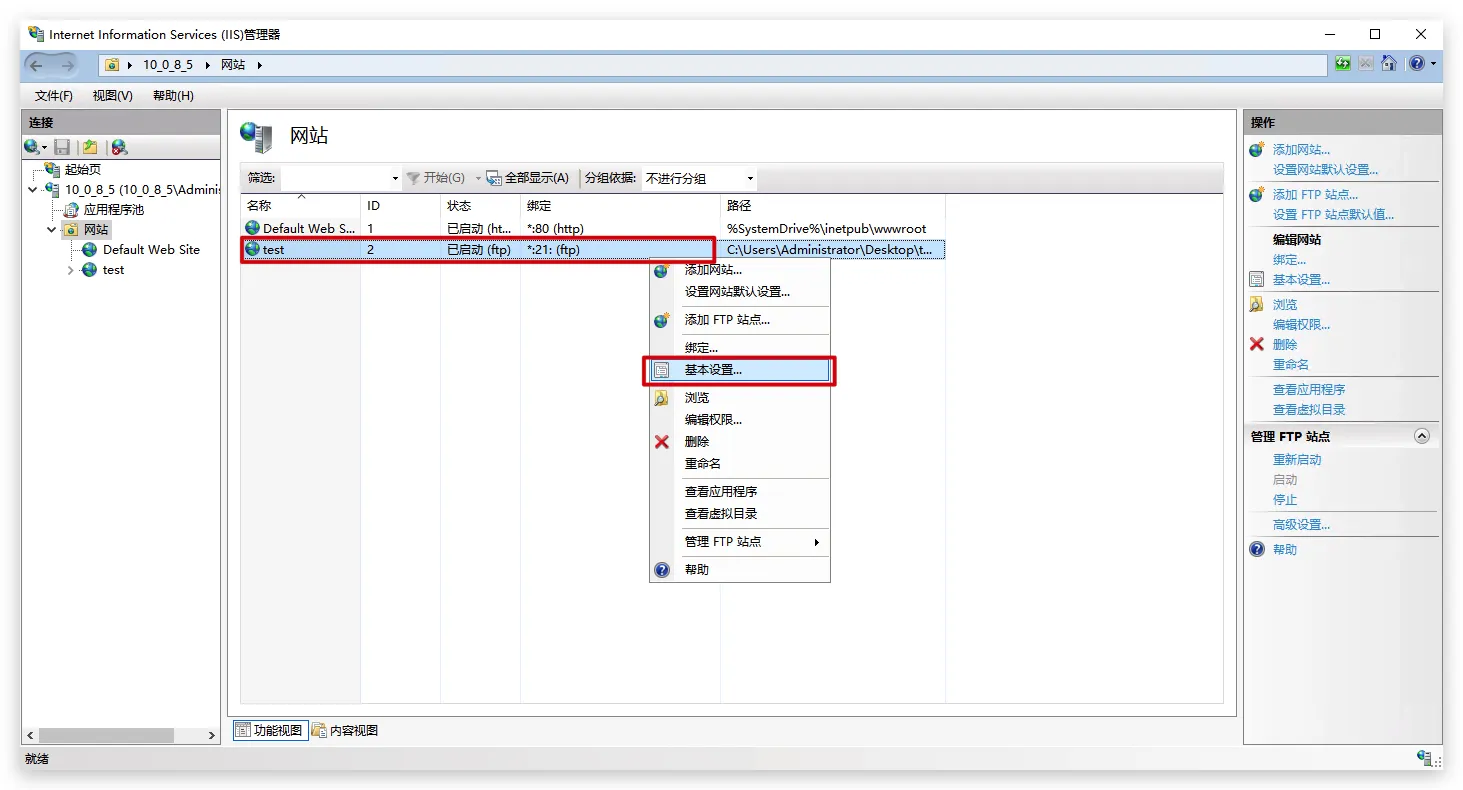Viewport: 1463px width, 790px height.
Task: Click the 基本设置... link in 操作 panel
Action: 1301,280
